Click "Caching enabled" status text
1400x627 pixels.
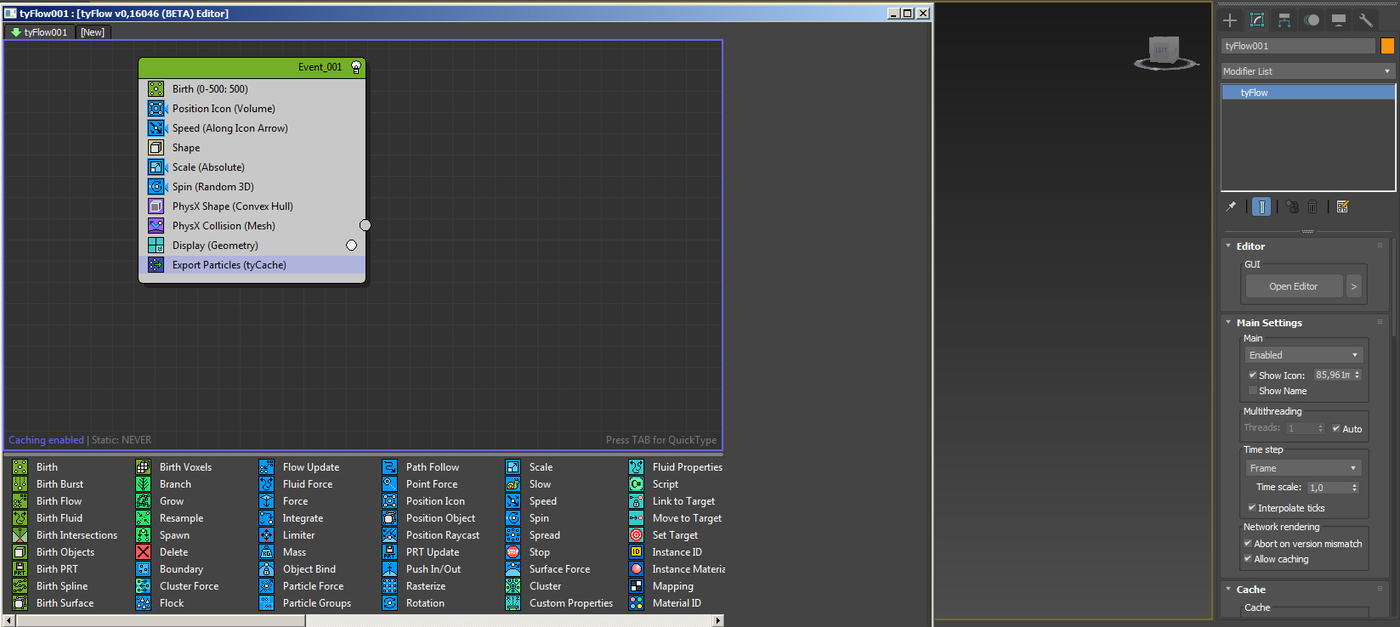click(x=46, y=440)
